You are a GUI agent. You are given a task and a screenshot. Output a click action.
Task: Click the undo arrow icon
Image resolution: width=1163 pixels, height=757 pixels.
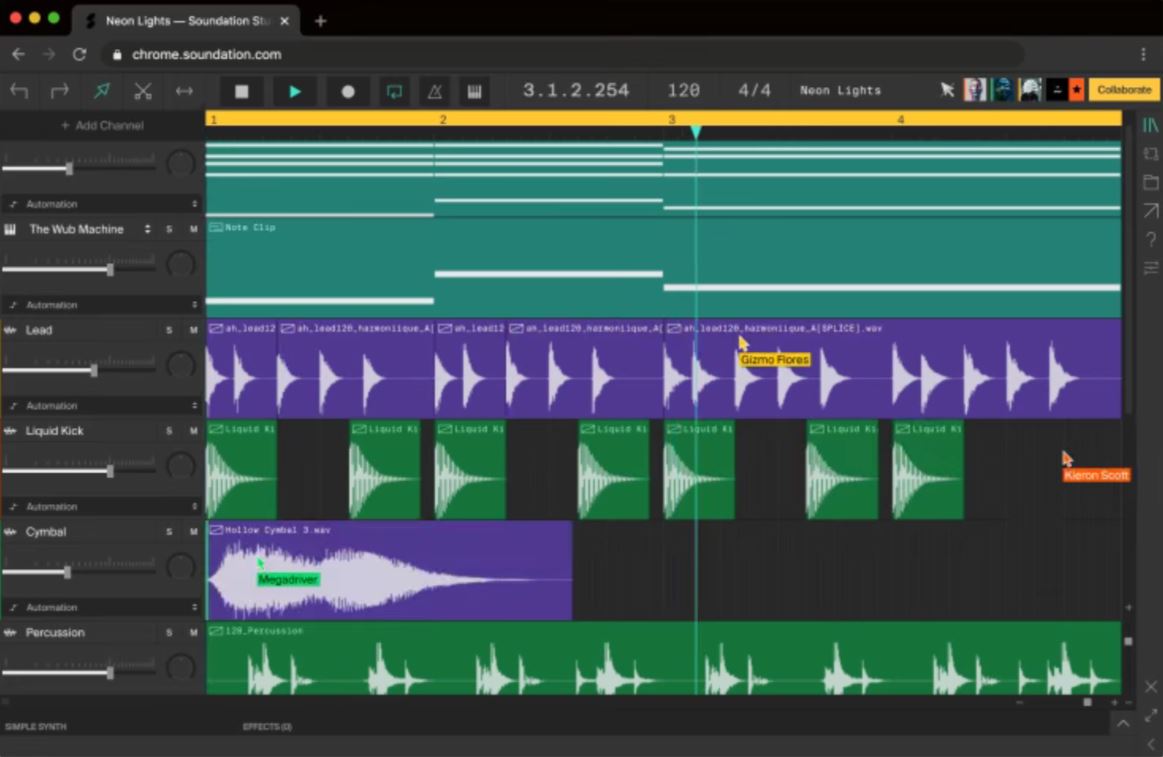[x=20, y=90]
